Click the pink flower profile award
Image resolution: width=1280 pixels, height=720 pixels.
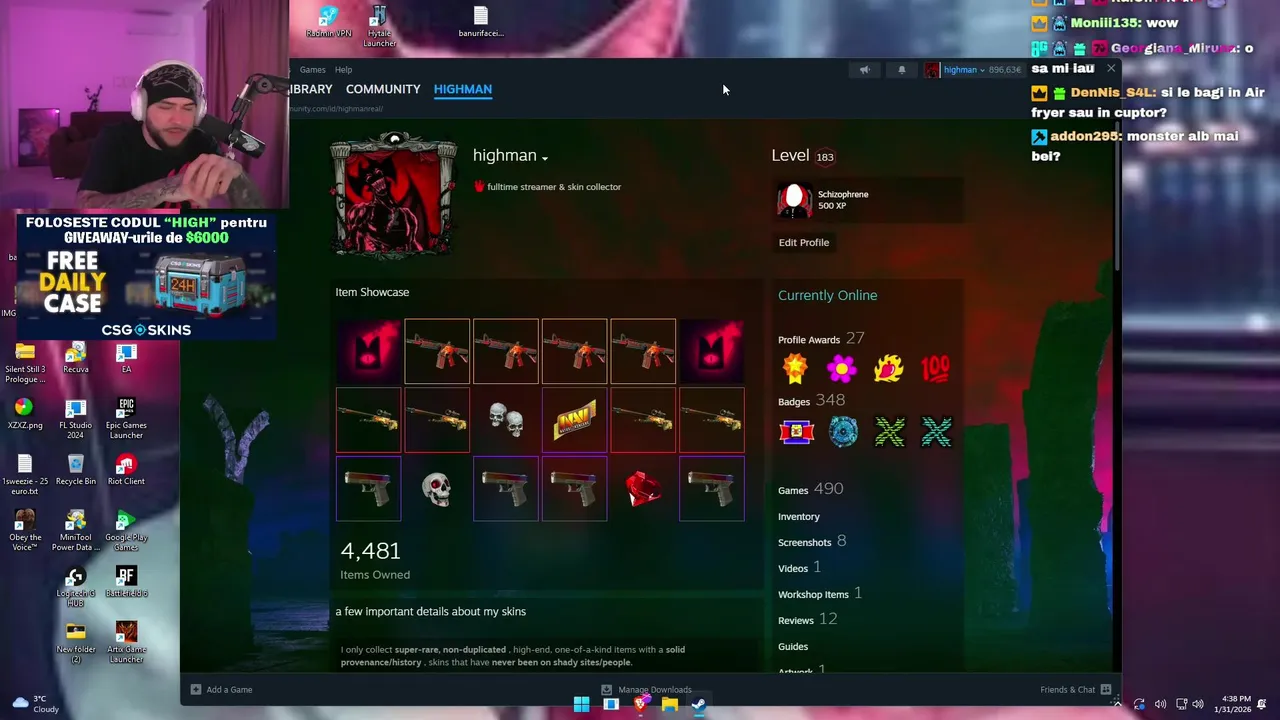(x=842, y=368)
